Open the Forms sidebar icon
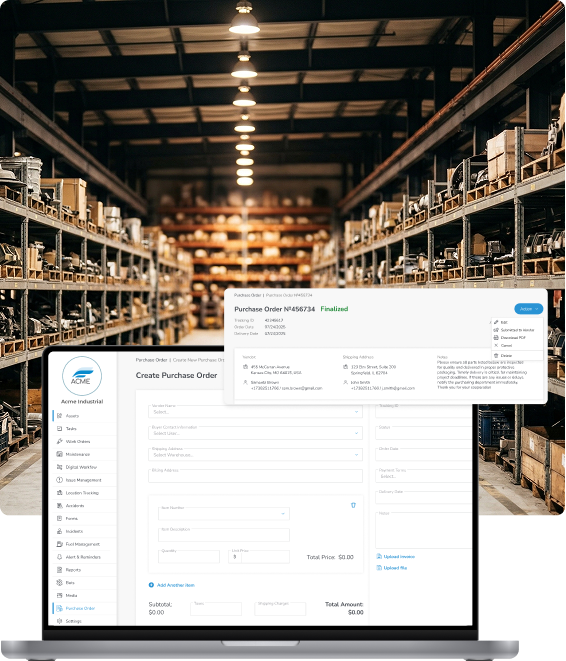 click(59, 518)
